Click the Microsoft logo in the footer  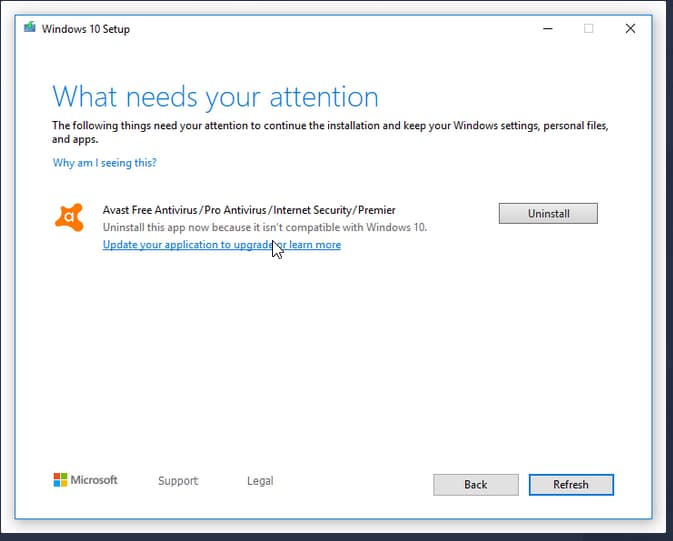[x=85, y=480]
